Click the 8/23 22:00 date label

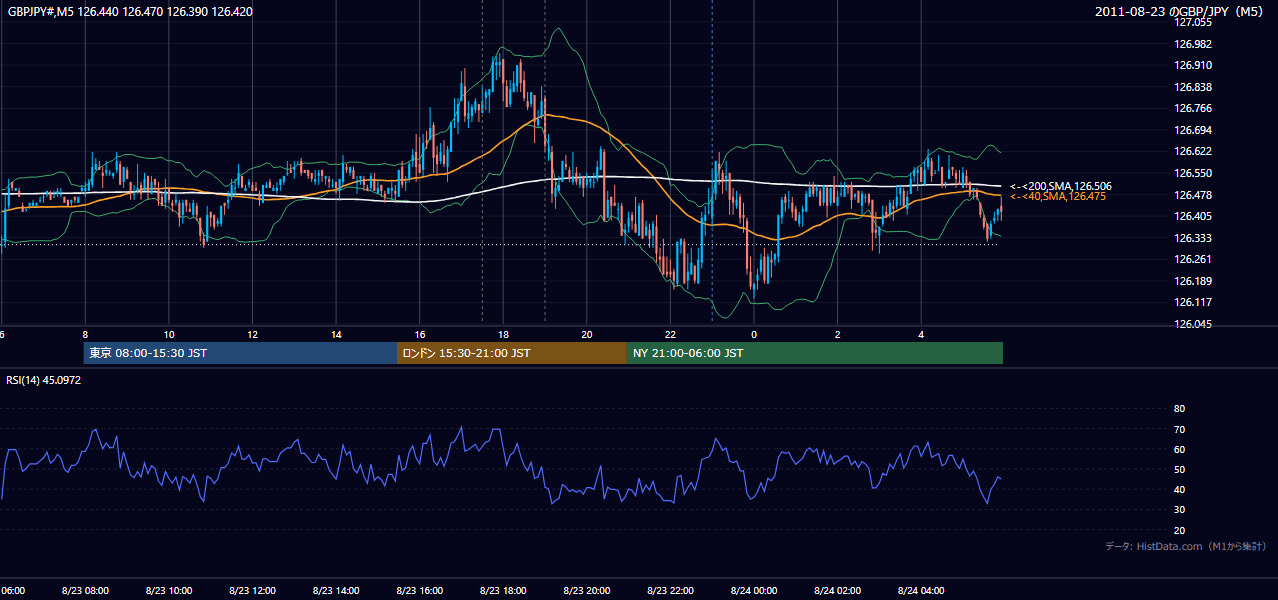tap(670, 591)
